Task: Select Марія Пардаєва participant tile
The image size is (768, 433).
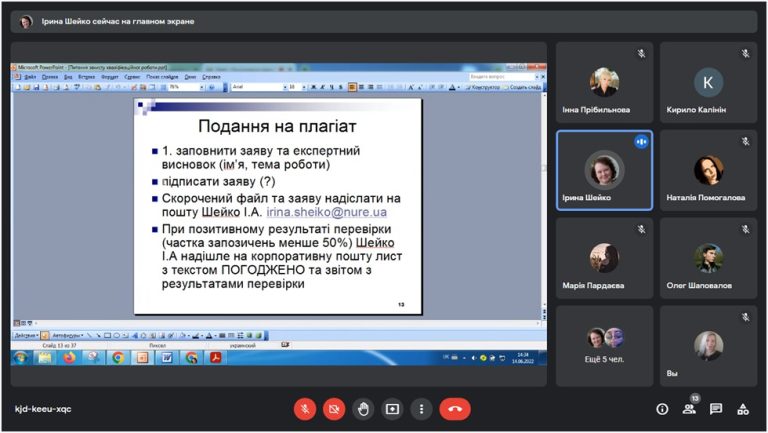Action: pyautogui.click(x=604, y=258)
